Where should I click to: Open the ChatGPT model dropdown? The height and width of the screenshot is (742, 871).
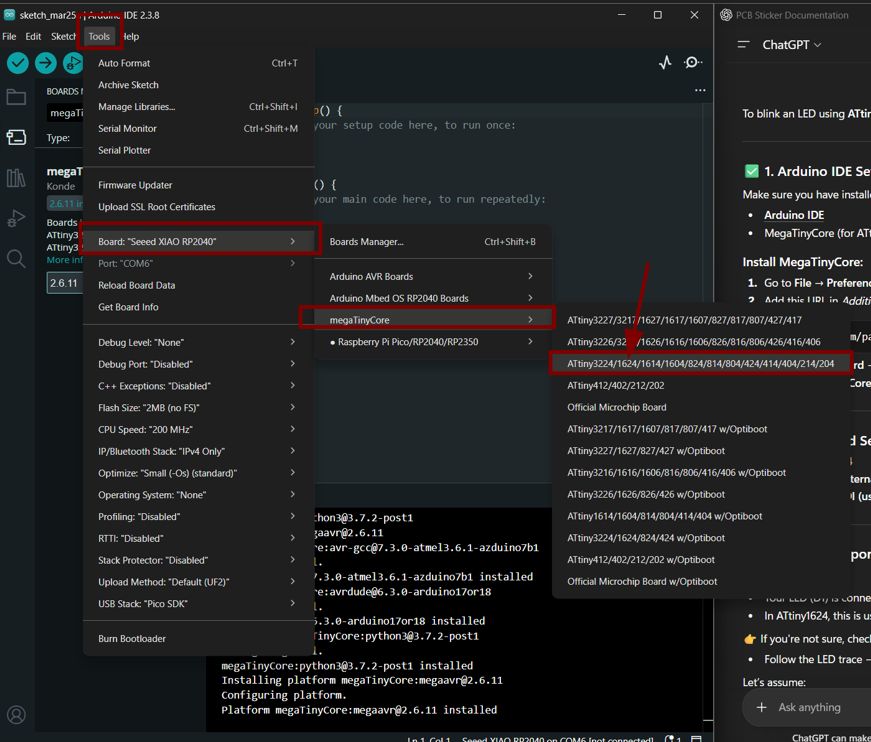(x=792, y=44)
